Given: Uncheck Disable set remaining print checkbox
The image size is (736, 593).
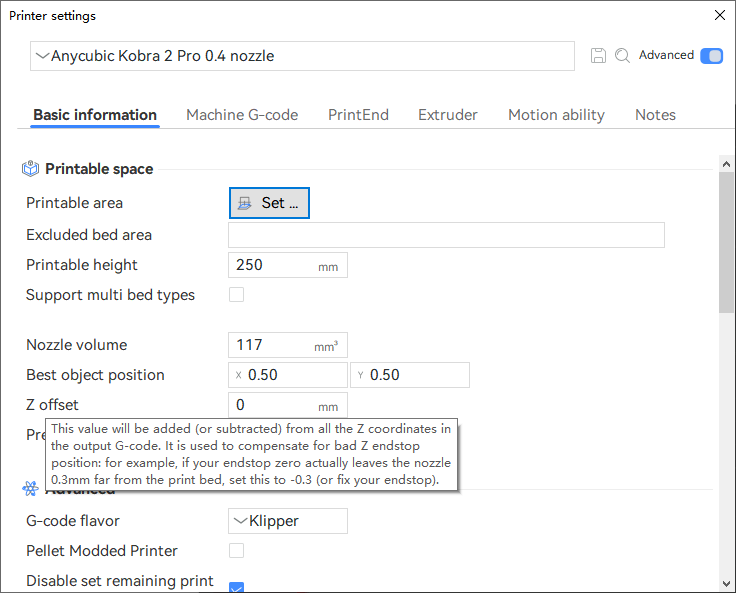Looking at the screenshot, I should (237, 587).
